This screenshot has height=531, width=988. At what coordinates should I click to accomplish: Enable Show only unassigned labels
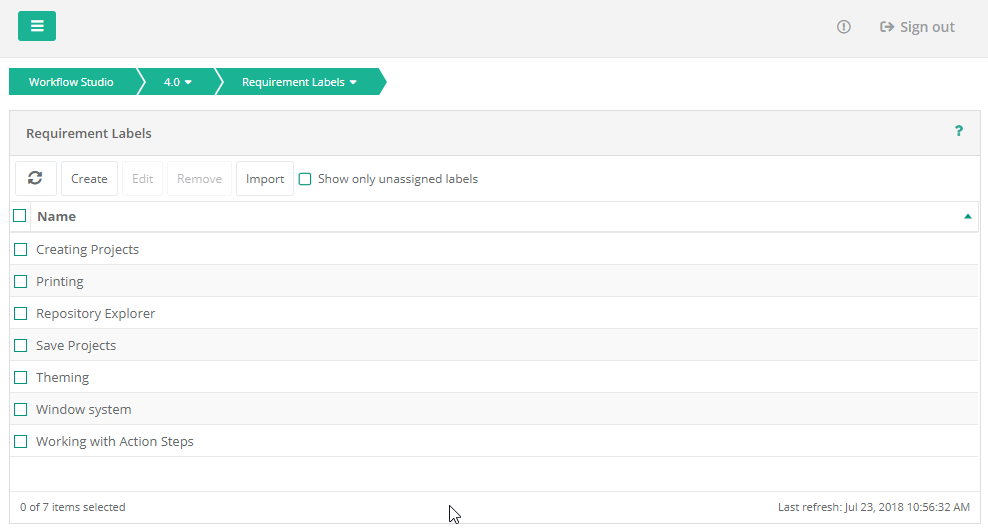305,179
